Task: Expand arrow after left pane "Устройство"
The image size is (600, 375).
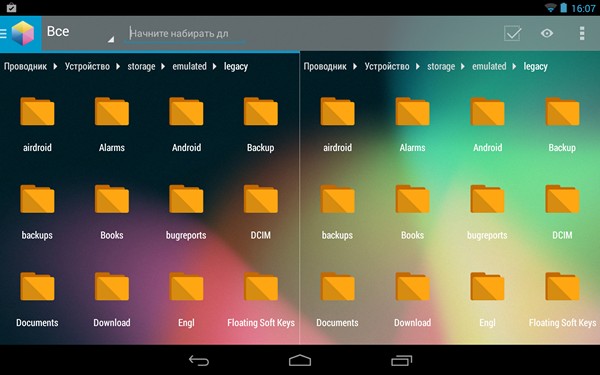Action: tap(118, 67)
